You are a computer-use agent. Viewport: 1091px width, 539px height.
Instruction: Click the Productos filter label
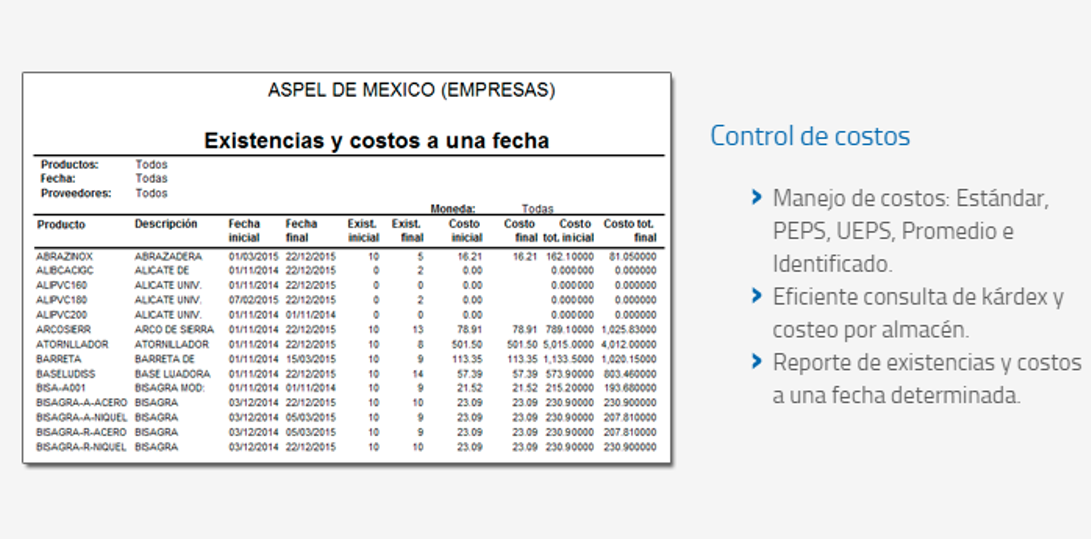[x=69, y=164]
